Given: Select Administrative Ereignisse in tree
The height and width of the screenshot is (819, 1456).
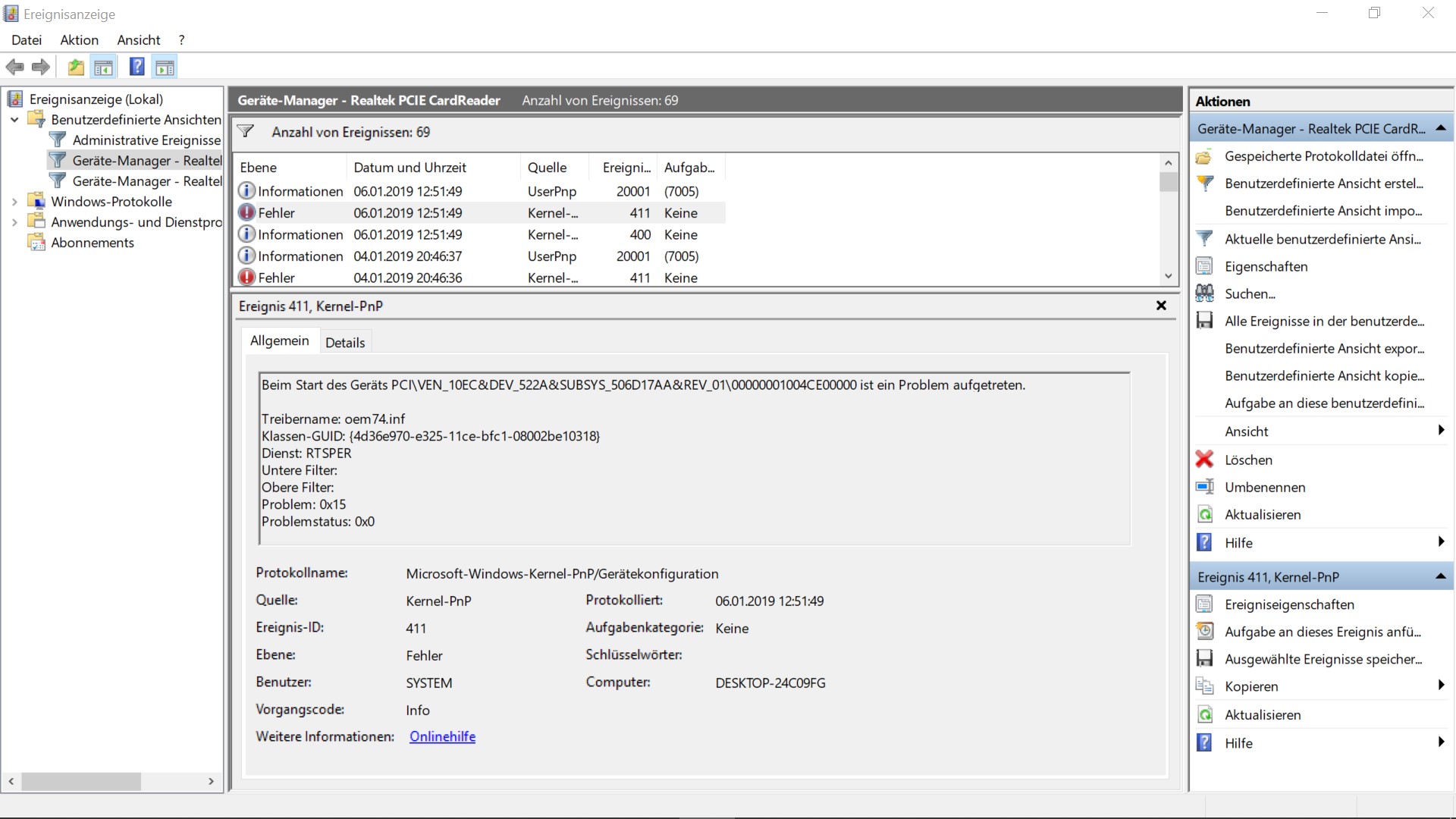Looking at the screenshot, I should click(x=146, y=140).
